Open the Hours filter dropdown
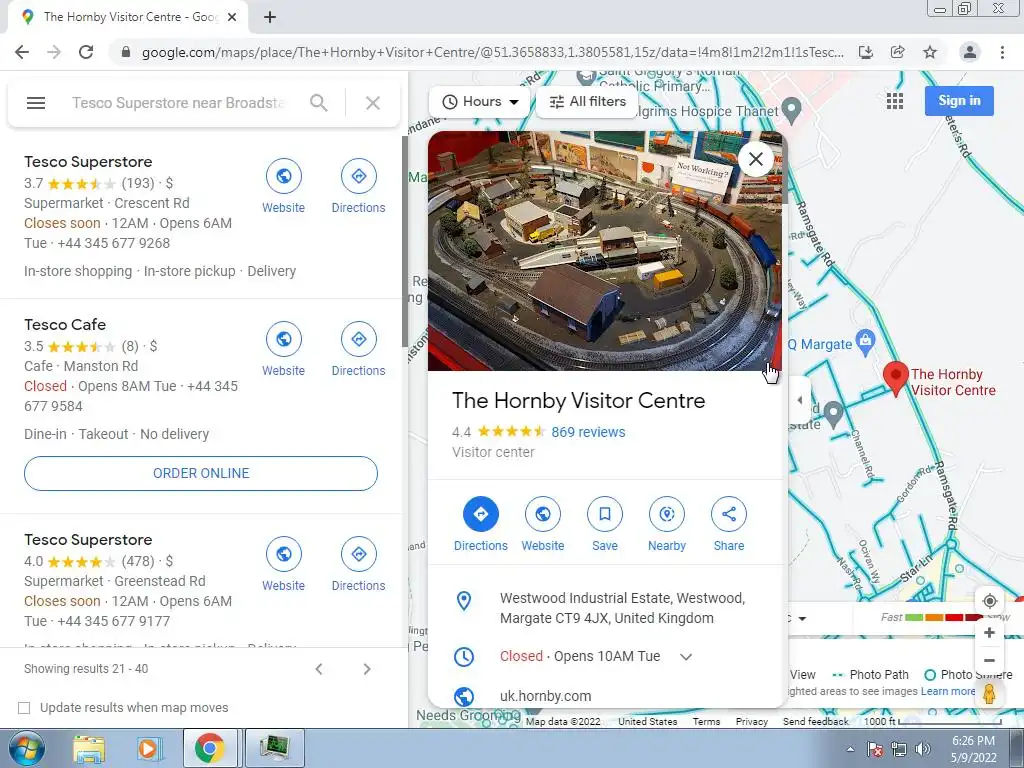The width and height of the screenshot is (1024, 768). (480, 102)
